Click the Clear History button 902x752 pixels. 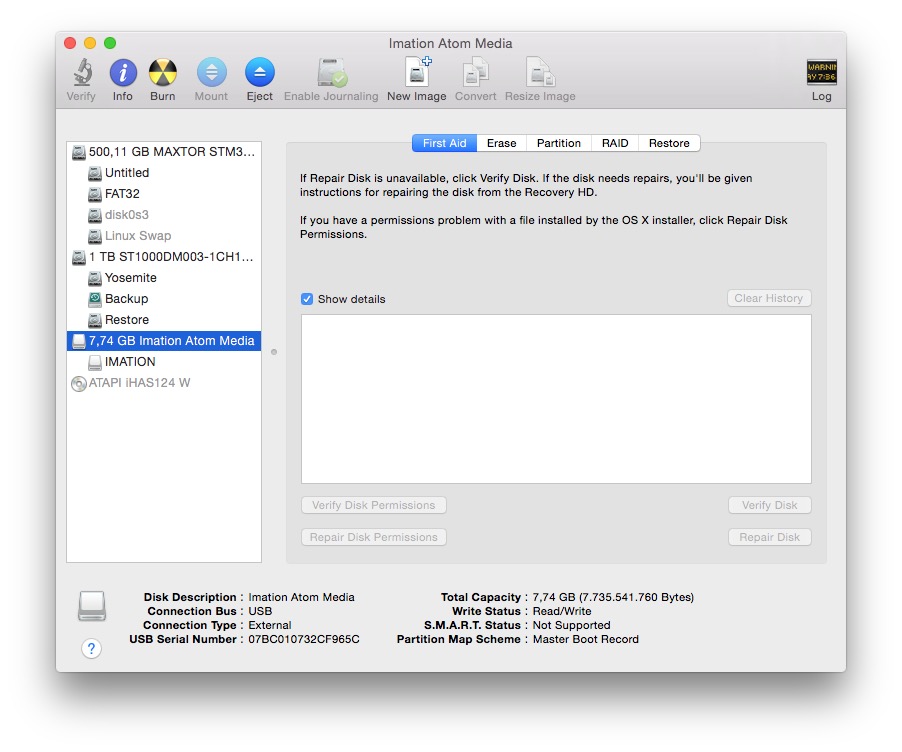pos(769,298)
